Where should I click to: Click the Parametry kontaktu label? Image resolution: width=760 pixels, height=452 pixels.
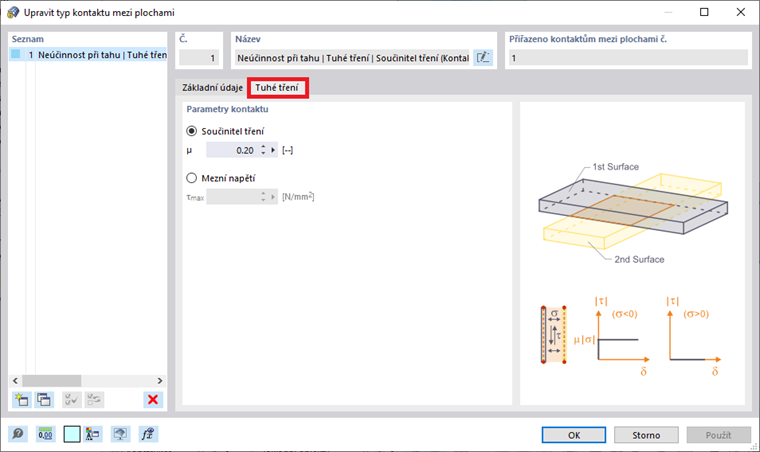tap(227, 109)
